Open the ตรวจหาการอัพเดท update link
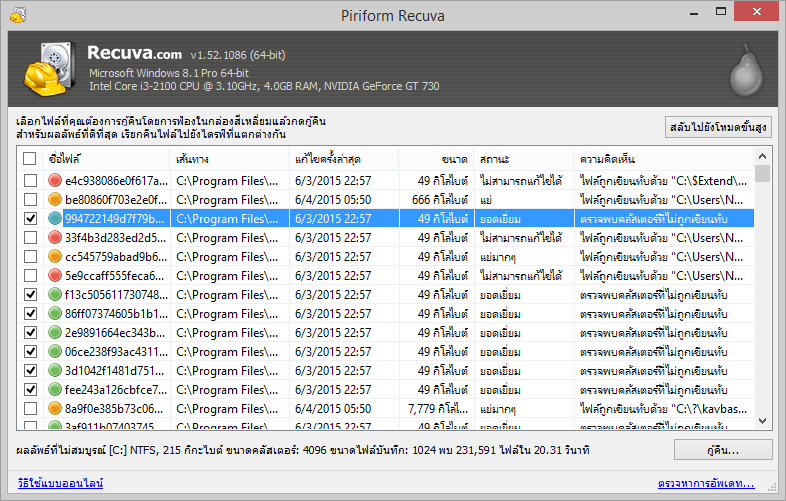 tap(706, 483)
